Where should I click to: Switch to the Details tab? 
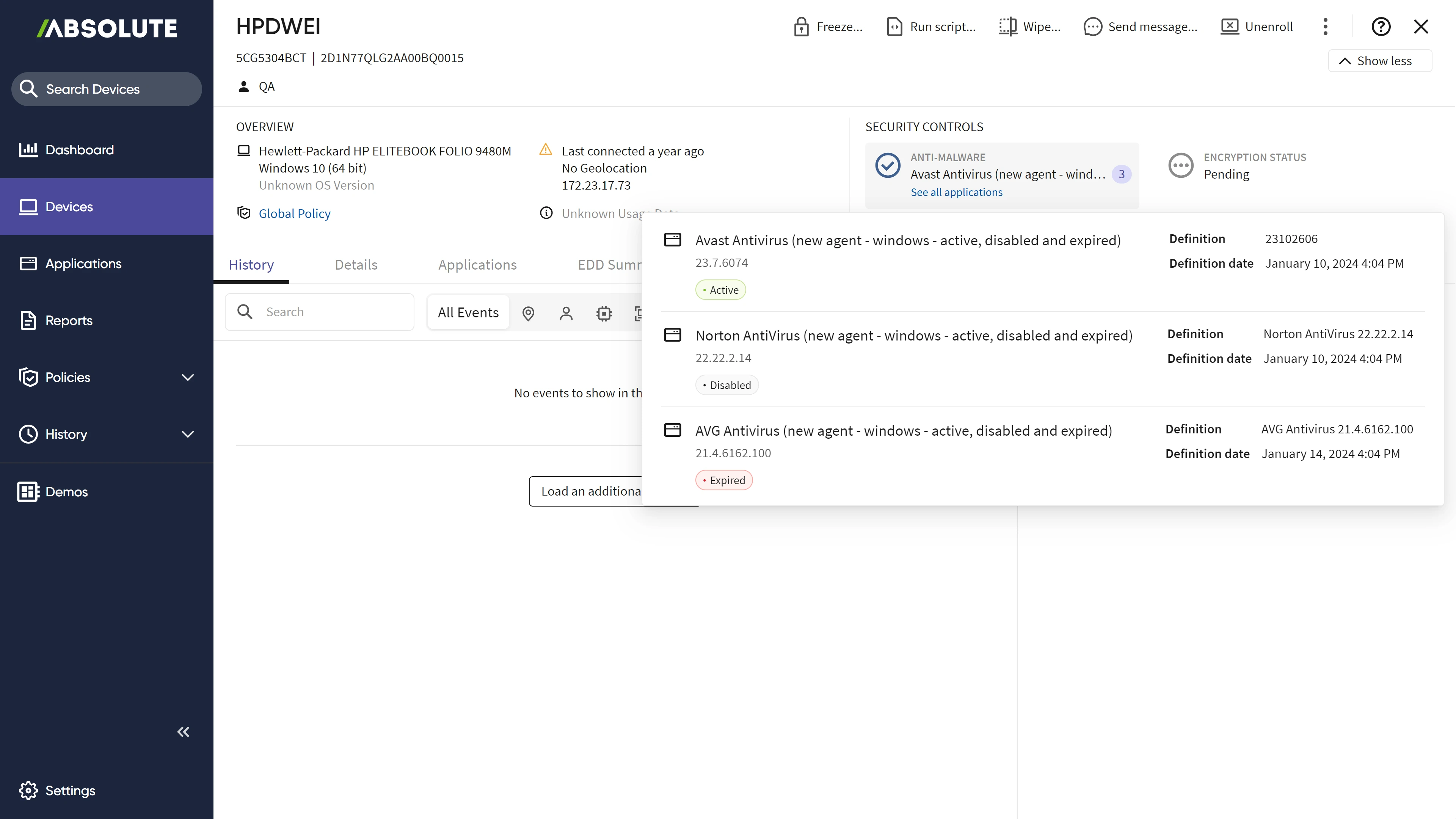(x=356, y=265)
